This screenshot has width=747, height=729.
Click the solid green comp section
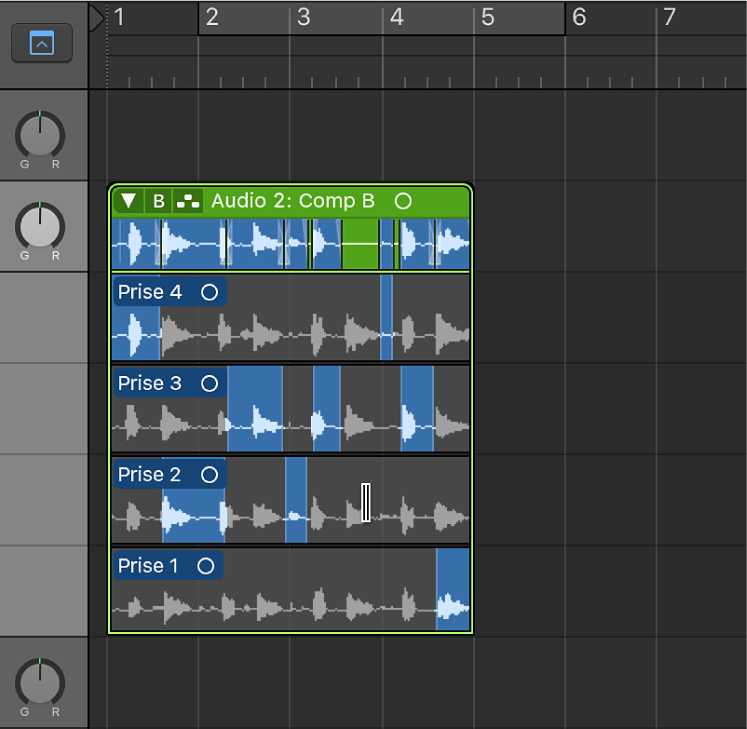pos(360,245)
